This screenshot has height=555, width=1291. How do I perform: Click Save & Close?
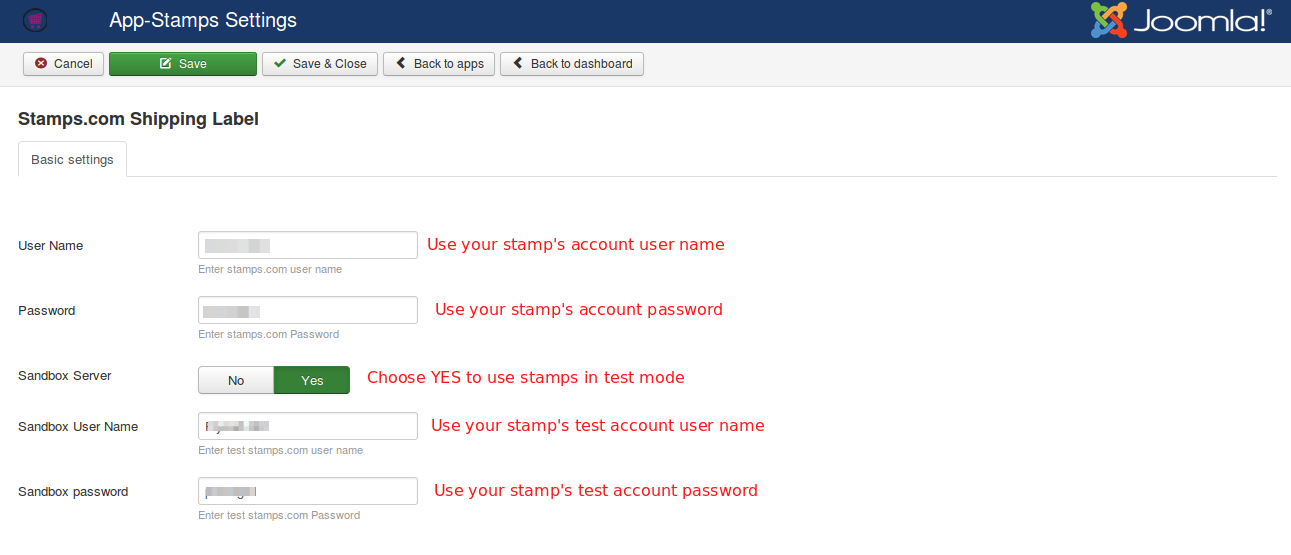[x=320, y=64]
